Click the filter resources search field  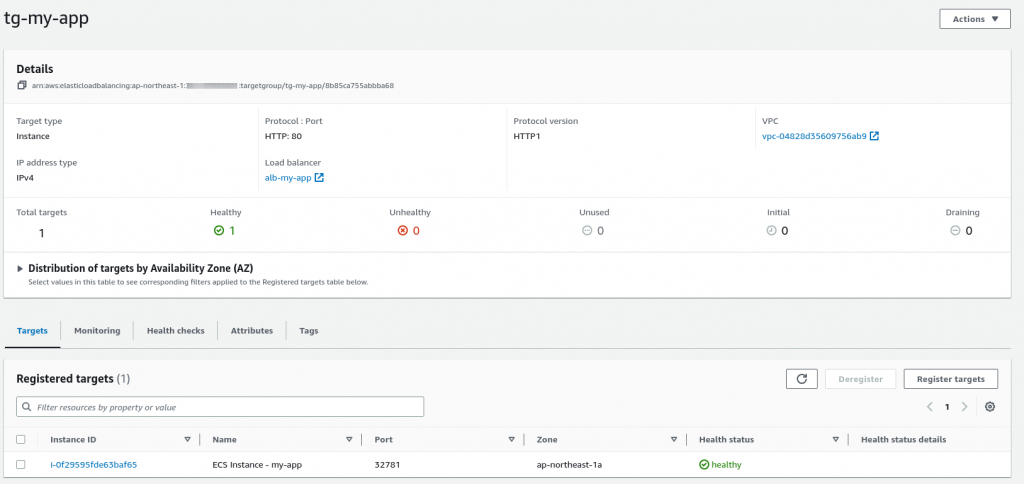pos(220,407)
